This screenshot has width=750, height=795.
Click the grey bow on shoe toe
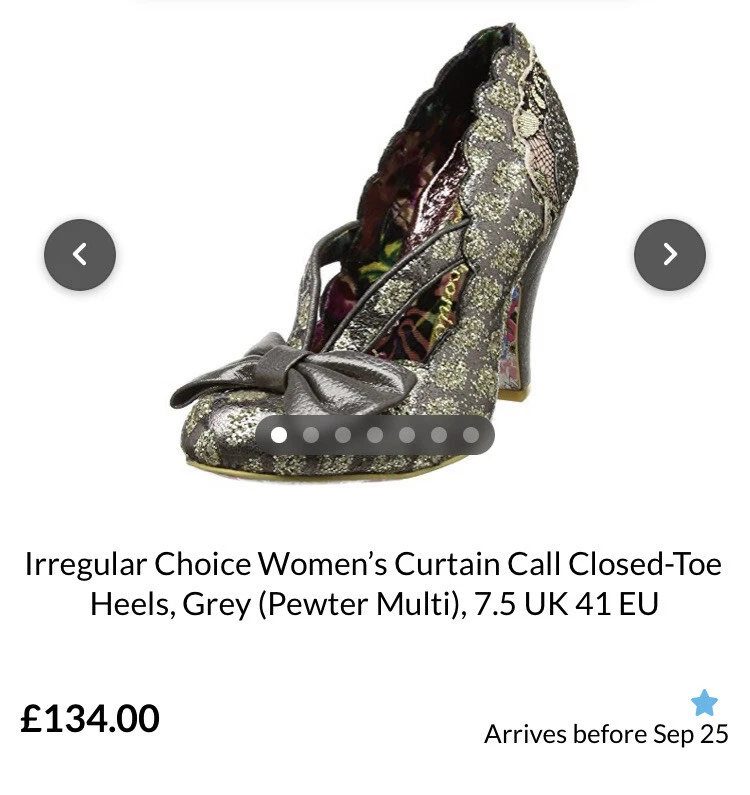[x=294, y=373]
